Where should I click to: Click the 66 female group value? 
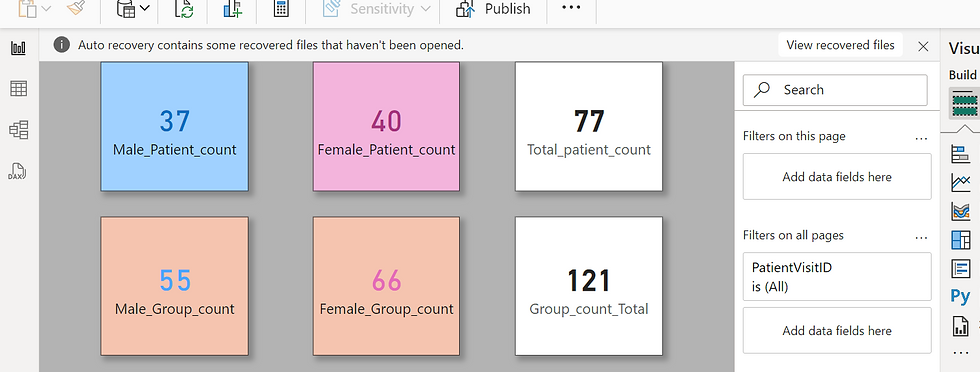[x=386, y=281]
